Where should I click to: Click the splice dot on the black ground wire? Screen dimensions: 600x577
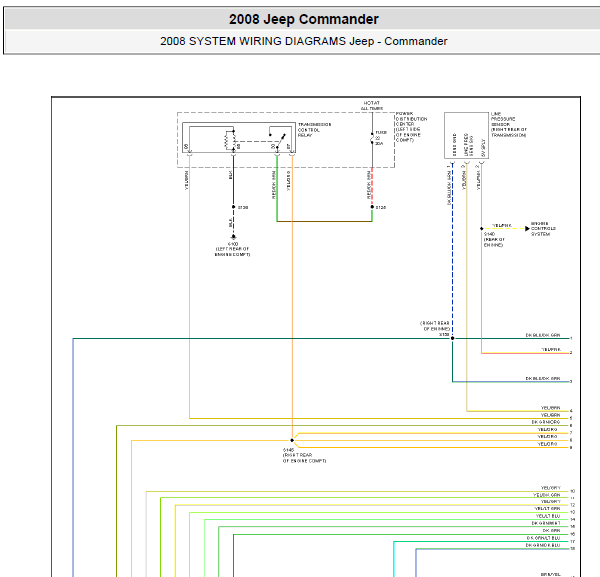point(233,207)
